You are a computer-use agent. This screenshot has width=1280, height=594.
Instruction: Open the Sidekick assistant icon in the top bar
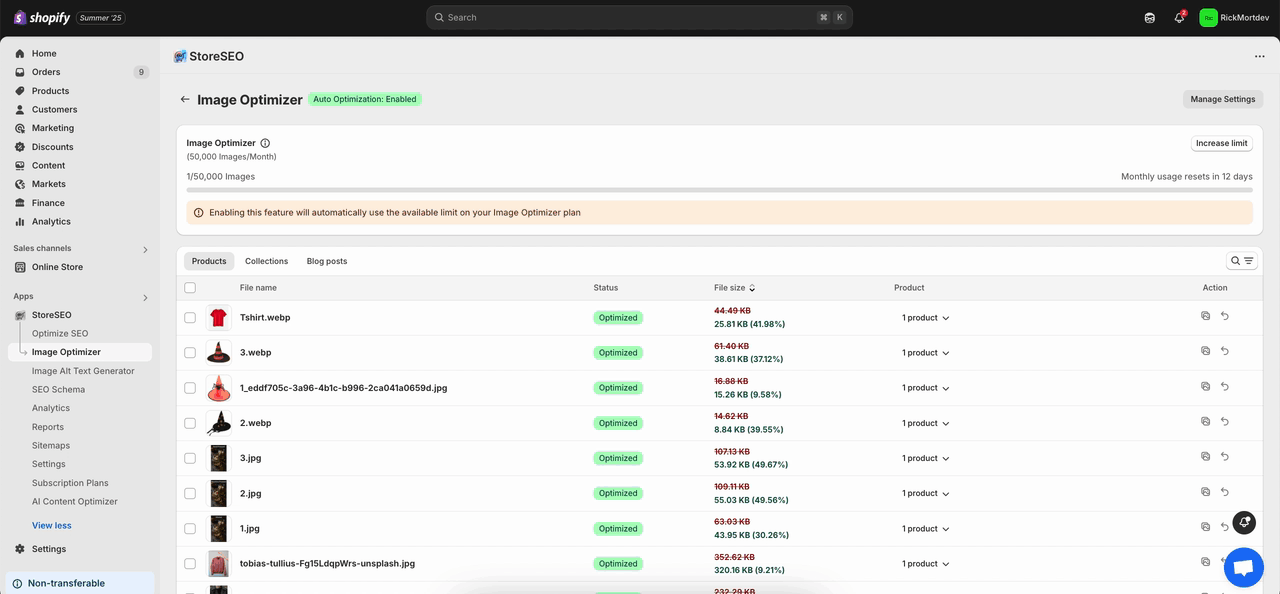click(1150, 18)
